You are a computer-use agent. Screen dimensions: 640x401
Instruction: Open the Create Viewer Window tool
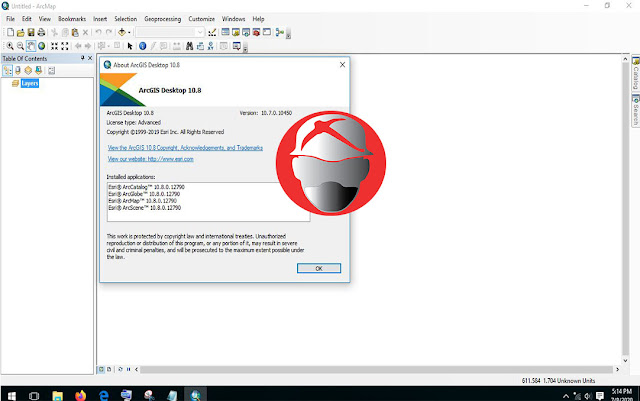coord(237,46)
